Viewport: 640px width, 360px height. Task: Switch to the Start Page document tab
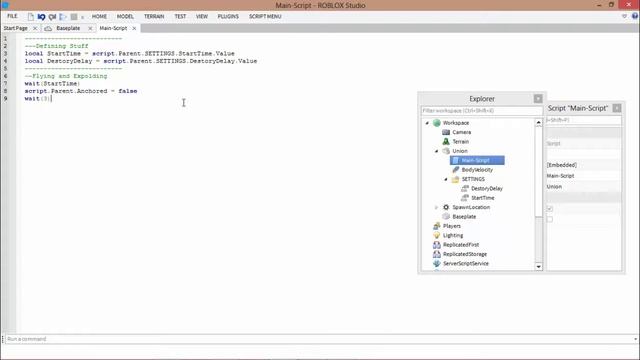[x=16, y=28]
